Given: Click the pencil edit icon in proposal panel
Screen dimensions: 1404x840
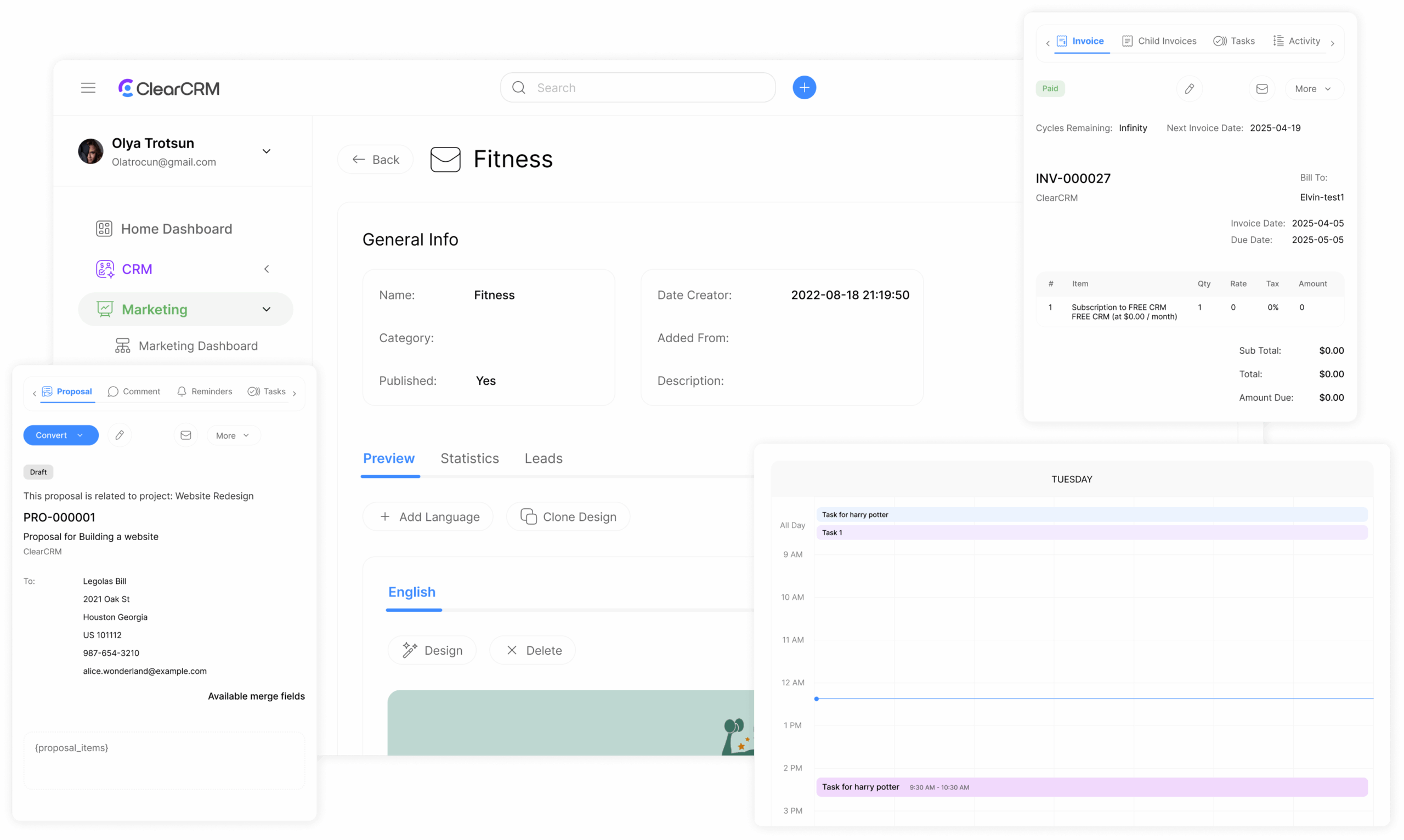Looking at the screenshot, I should point(120,435).
